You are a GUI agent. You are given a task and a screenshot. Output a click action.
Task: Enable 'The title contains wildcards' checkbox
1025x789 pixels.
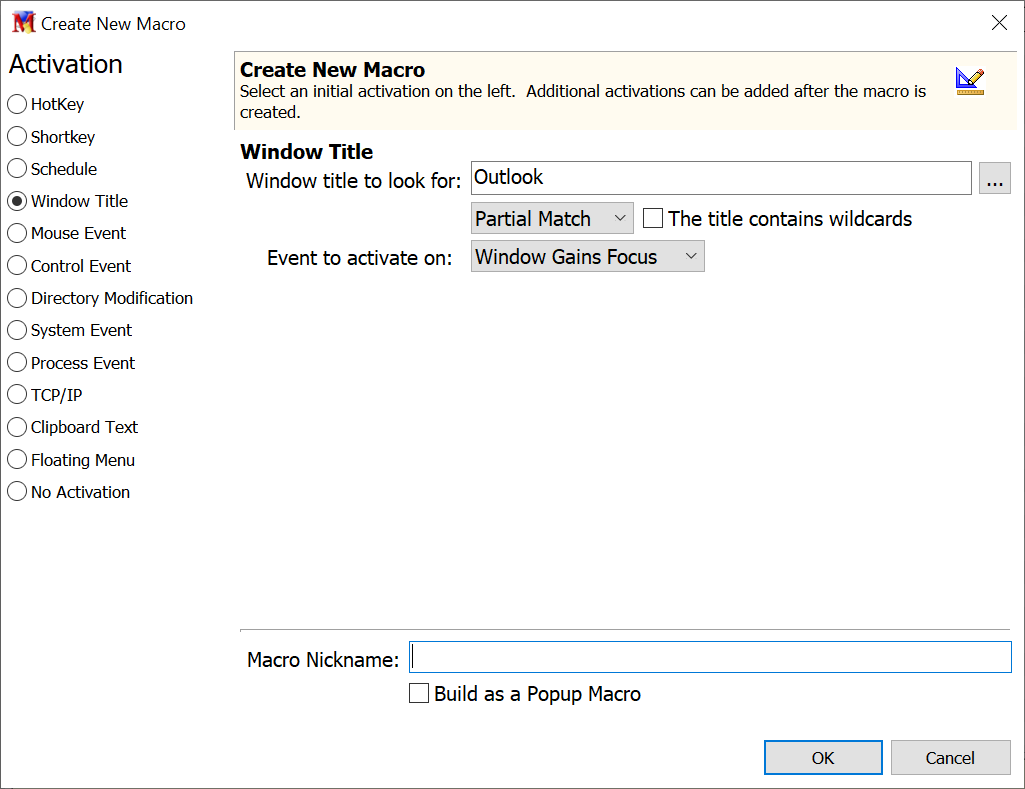[x=653, y=218]
